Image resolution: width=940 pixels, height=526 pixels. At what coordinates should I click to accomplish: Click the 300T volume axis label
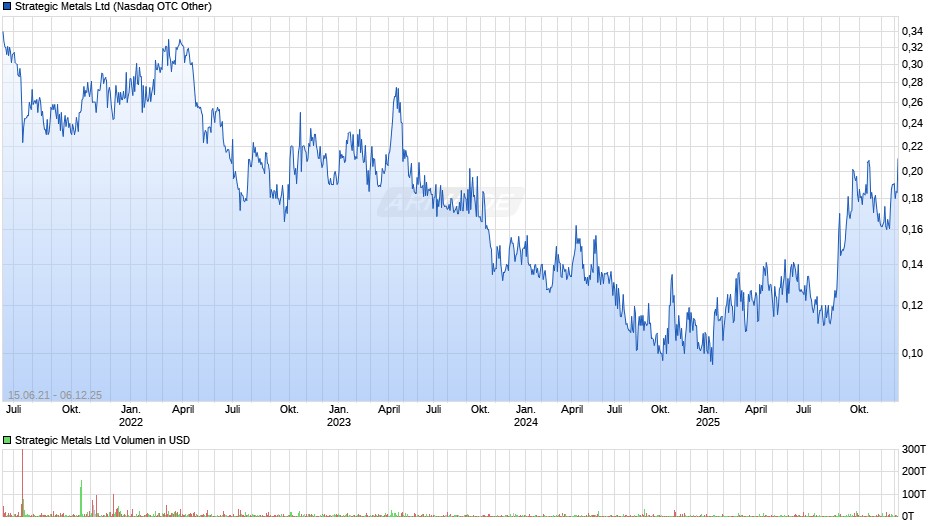coord(914,449)
